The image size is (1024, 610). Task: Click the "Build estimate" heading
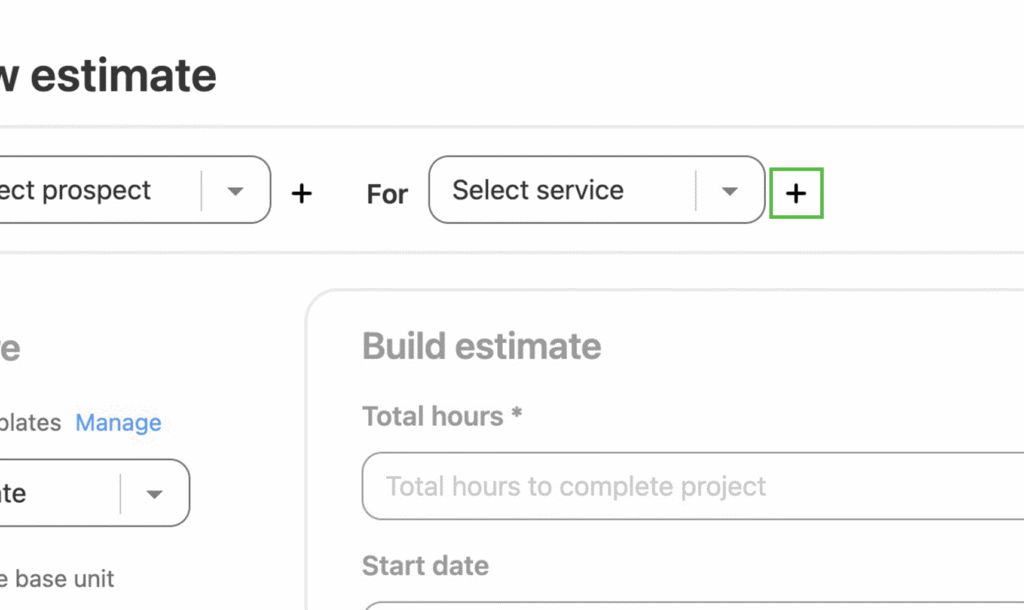pyautogui.click(x=481, y=346)
